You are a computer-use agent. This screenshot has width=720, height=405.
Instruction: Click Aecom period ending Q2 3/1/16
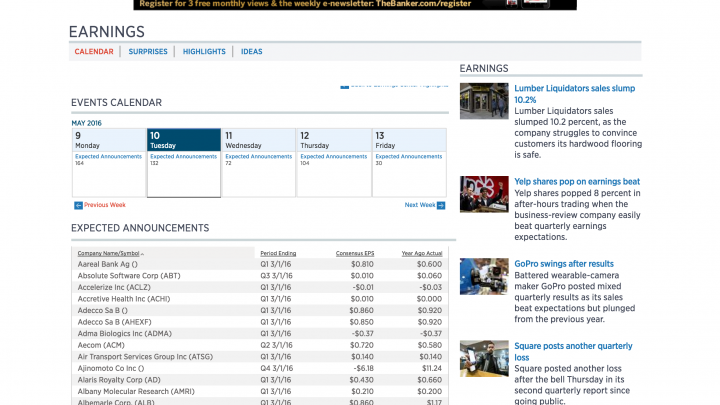(x=276, y=345)
